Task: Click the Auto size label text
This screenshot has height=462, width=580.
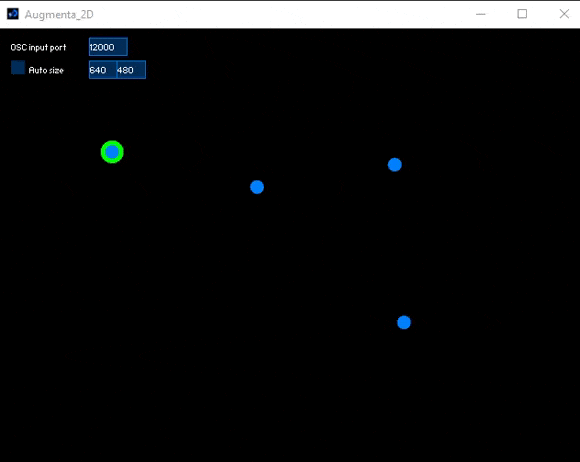Action: click(x=46, y=70)
